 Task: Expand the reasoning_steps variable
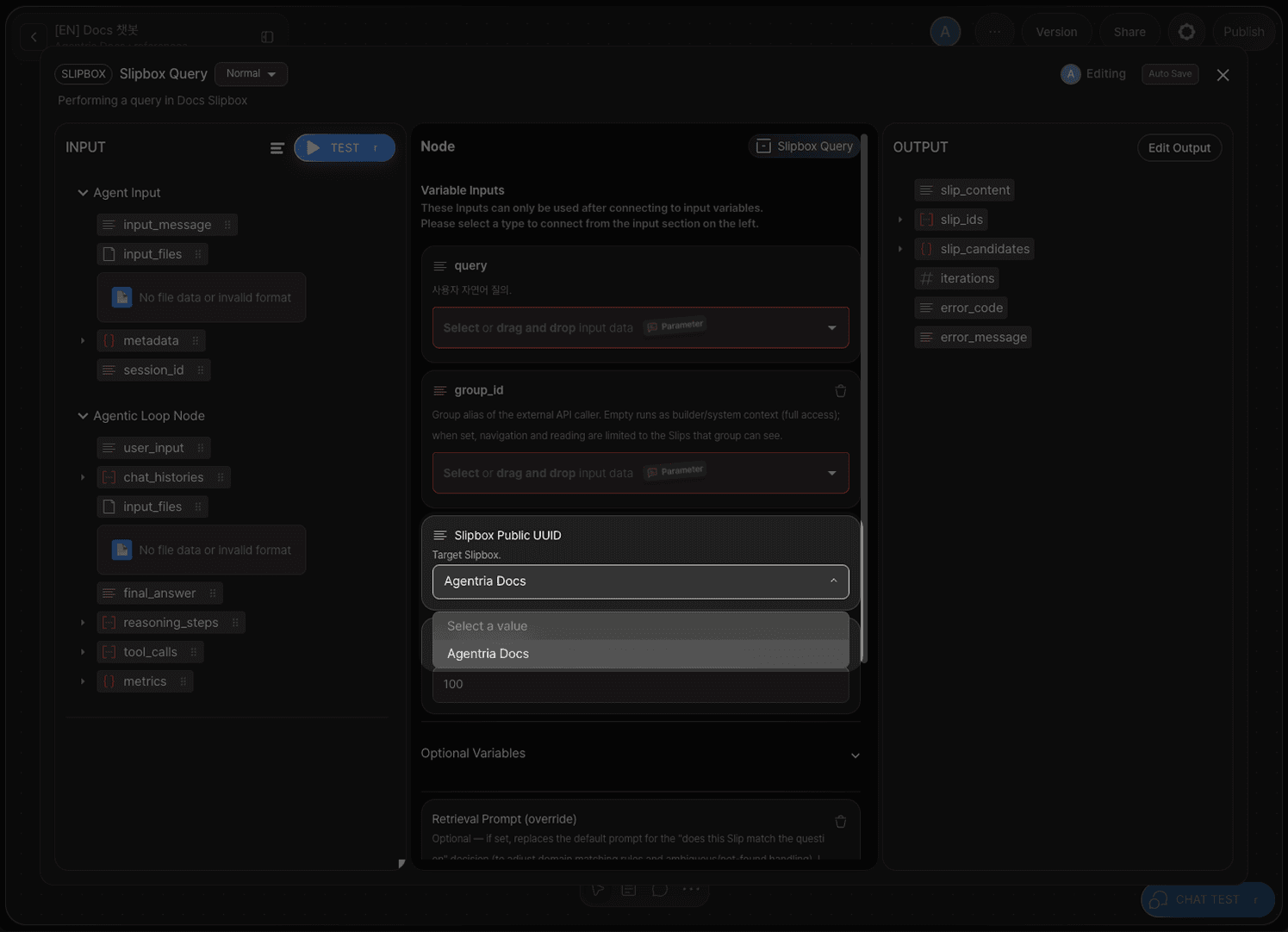[83, 623]
